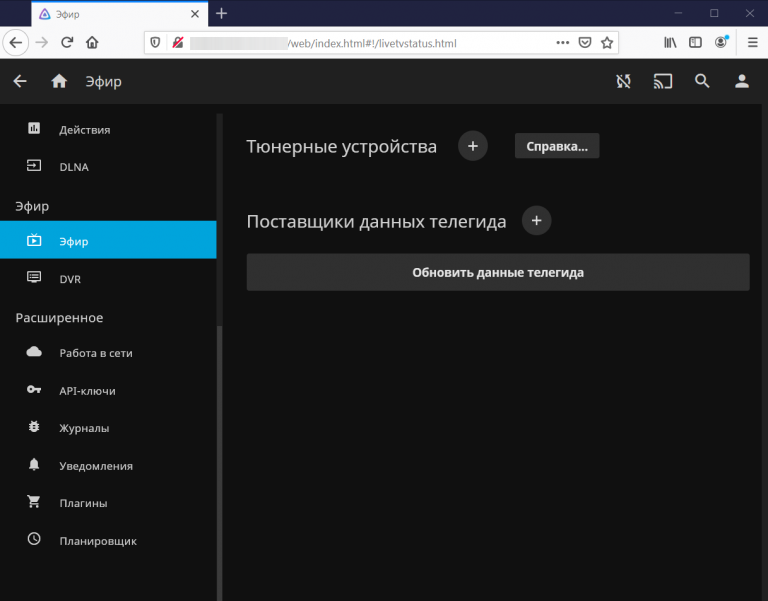The image size is (768, 601).
Task: Open Журналы from the sidebar
Action: pyautogui.click(x=84, y=428)
